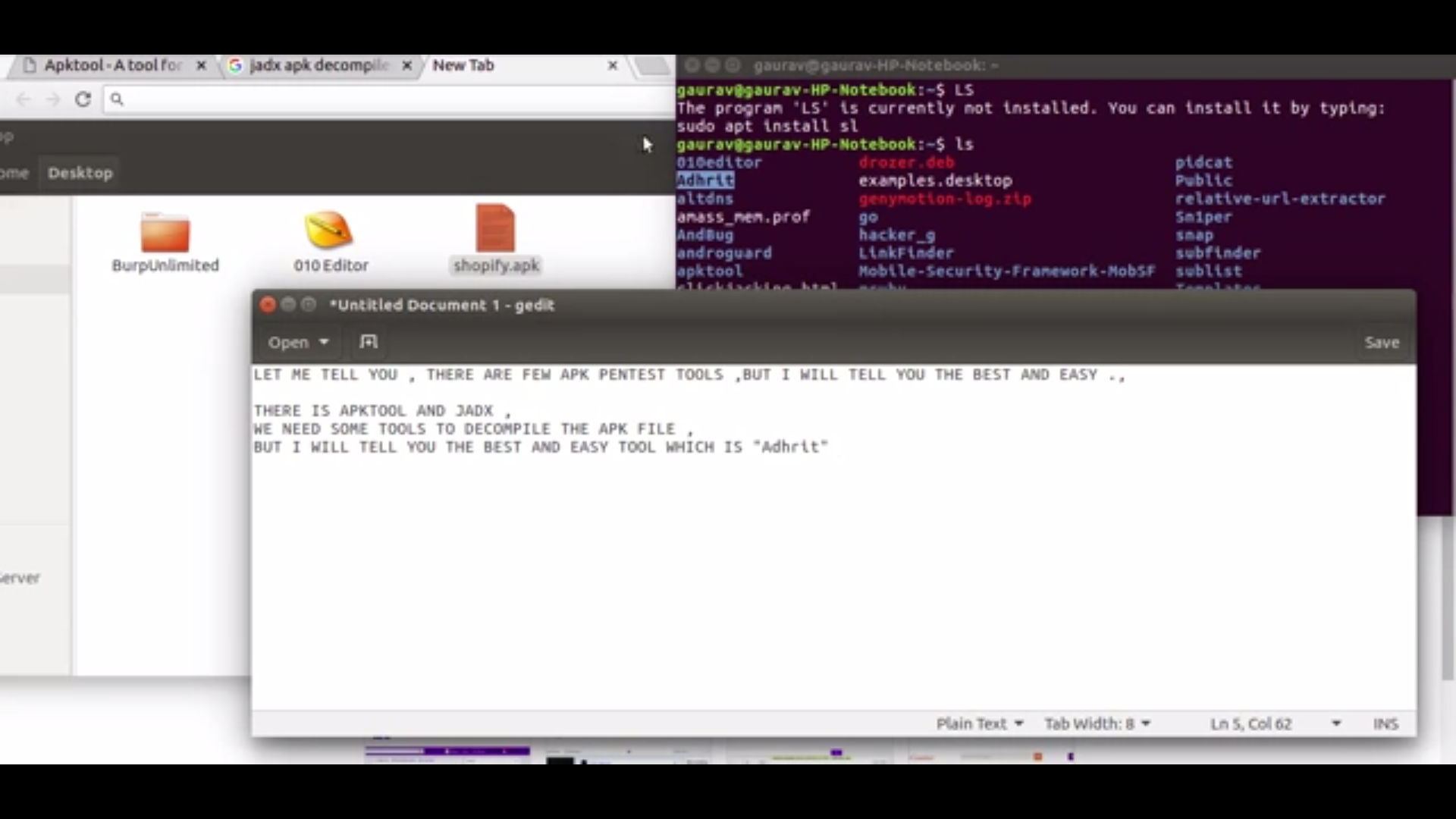The width and height of the screenshot is (1456, 819).
Task: Open the BurpUnlimited folder icon
Action: 165,232
